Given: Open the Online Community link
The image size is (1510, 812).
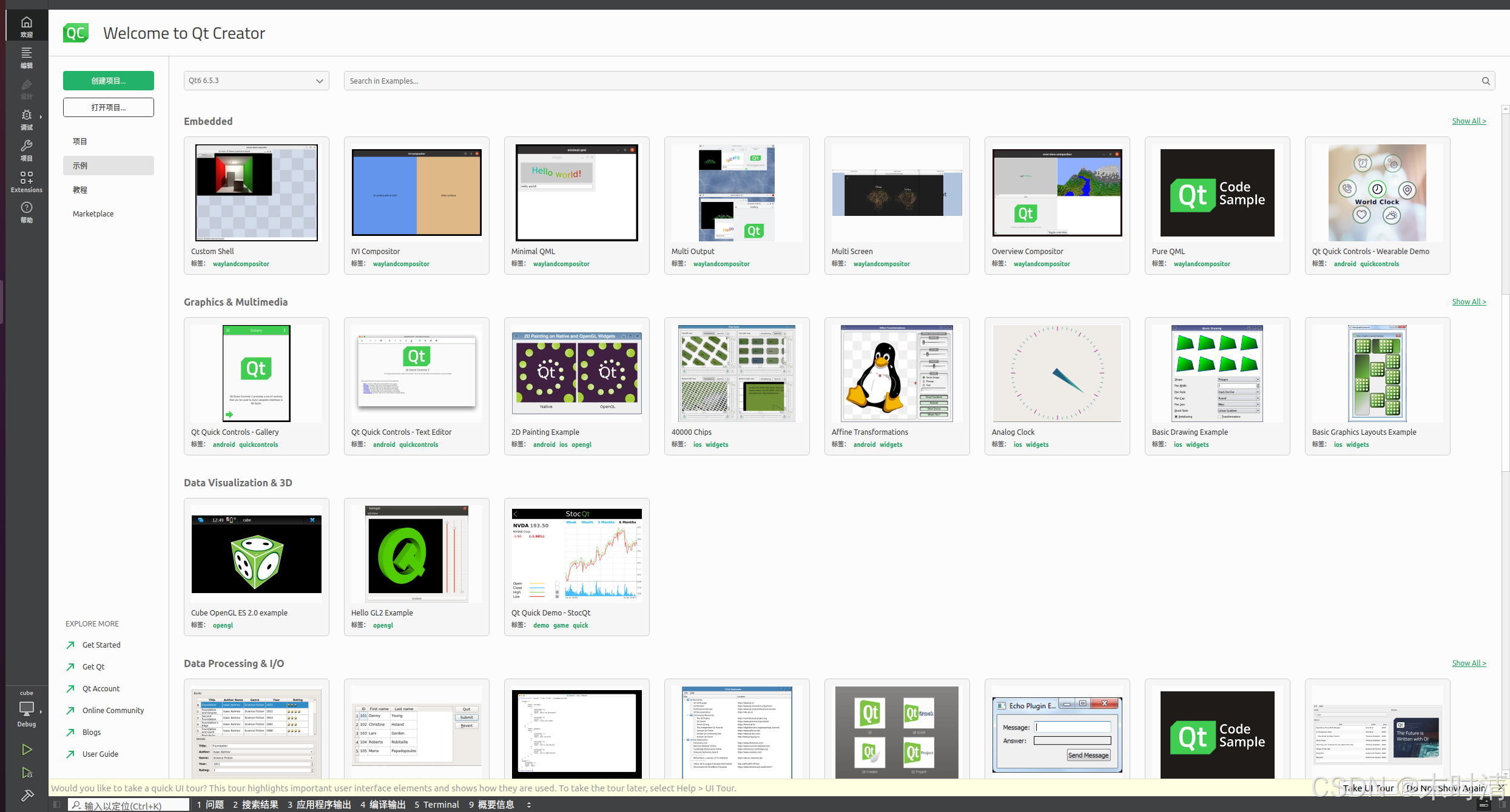Looking at the screenshot, I should tap(113, 710).
